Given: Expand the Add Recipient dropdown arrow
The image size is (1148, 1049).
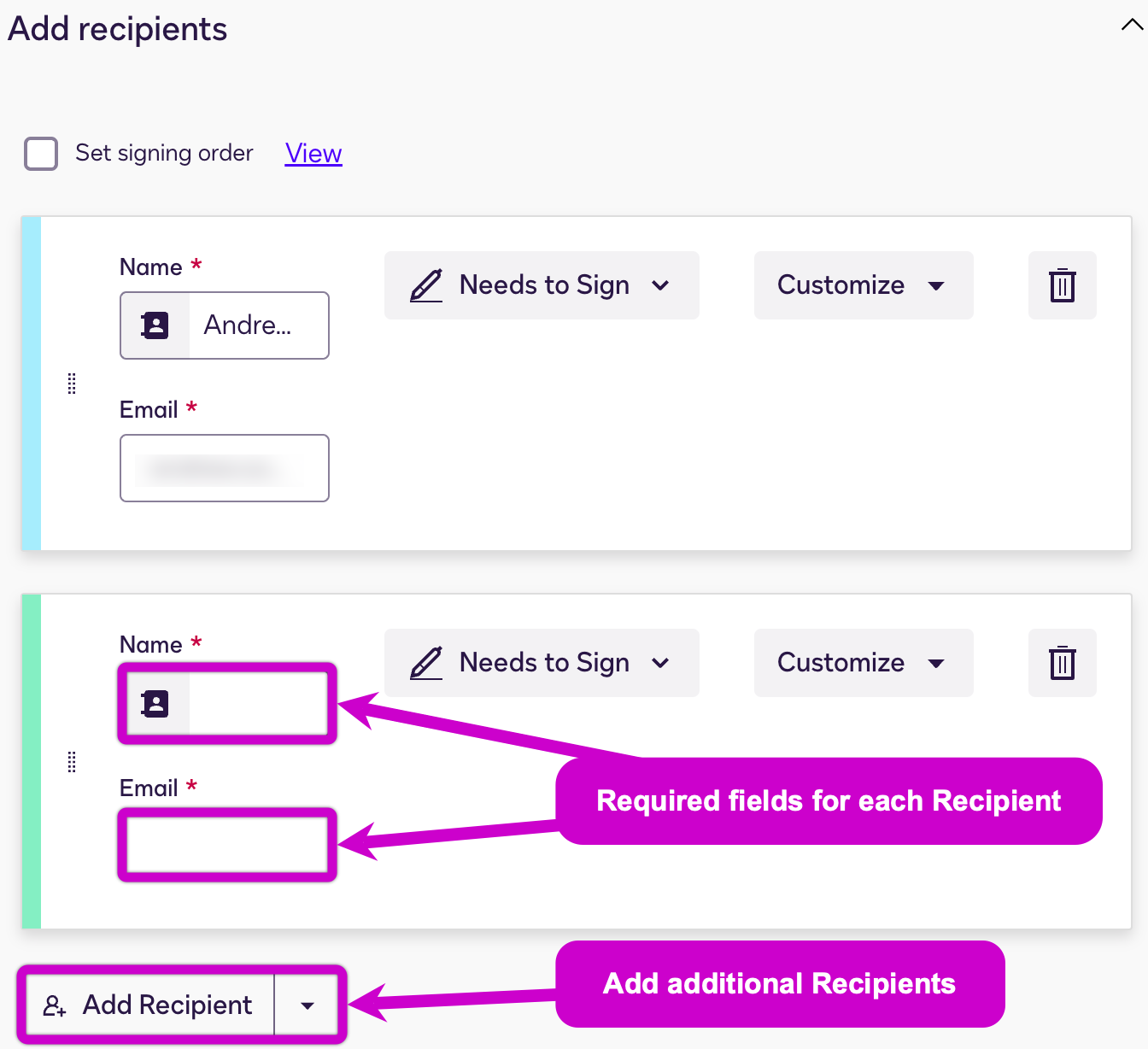Looking at the screenshot, I should [307, 1005].
